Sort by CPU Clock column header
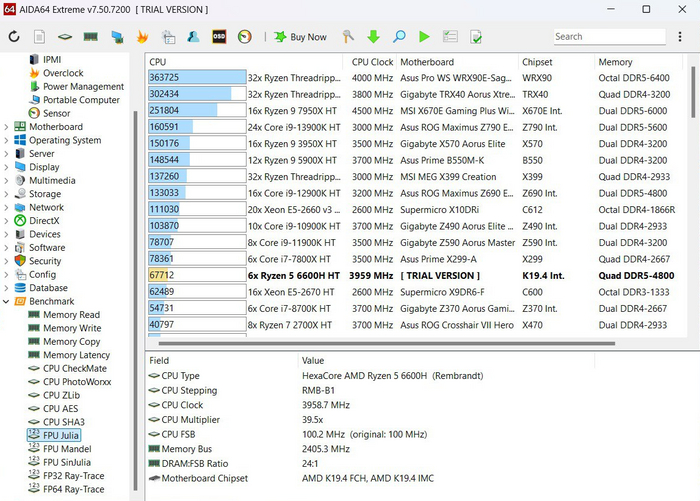The width and height of the screenshot is (700, 501). coord(372,62)
